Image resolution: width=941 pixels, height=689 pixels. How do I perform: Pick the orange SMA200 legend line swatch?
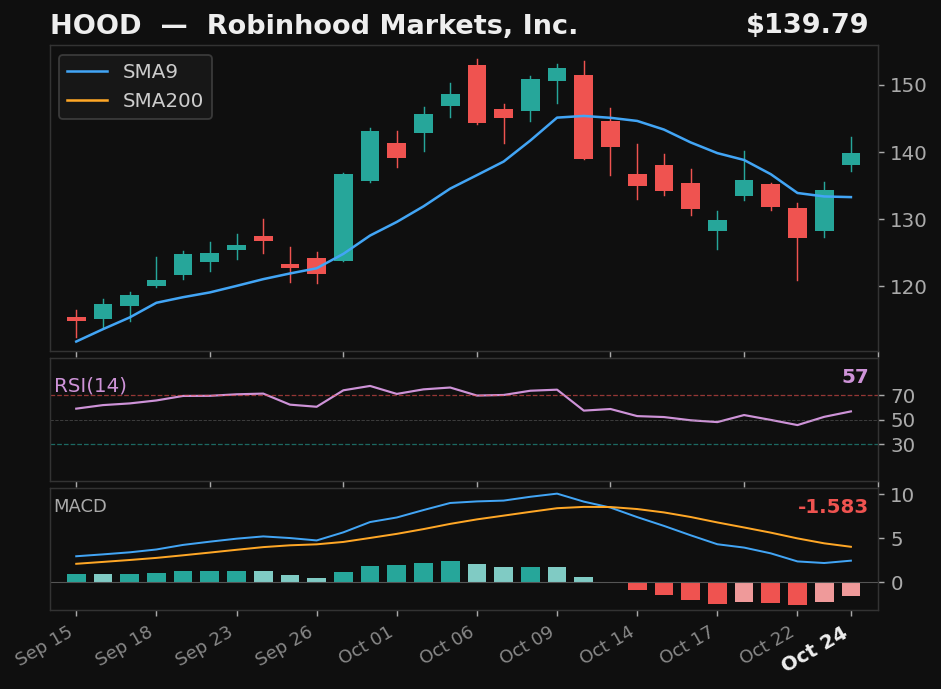88,100
